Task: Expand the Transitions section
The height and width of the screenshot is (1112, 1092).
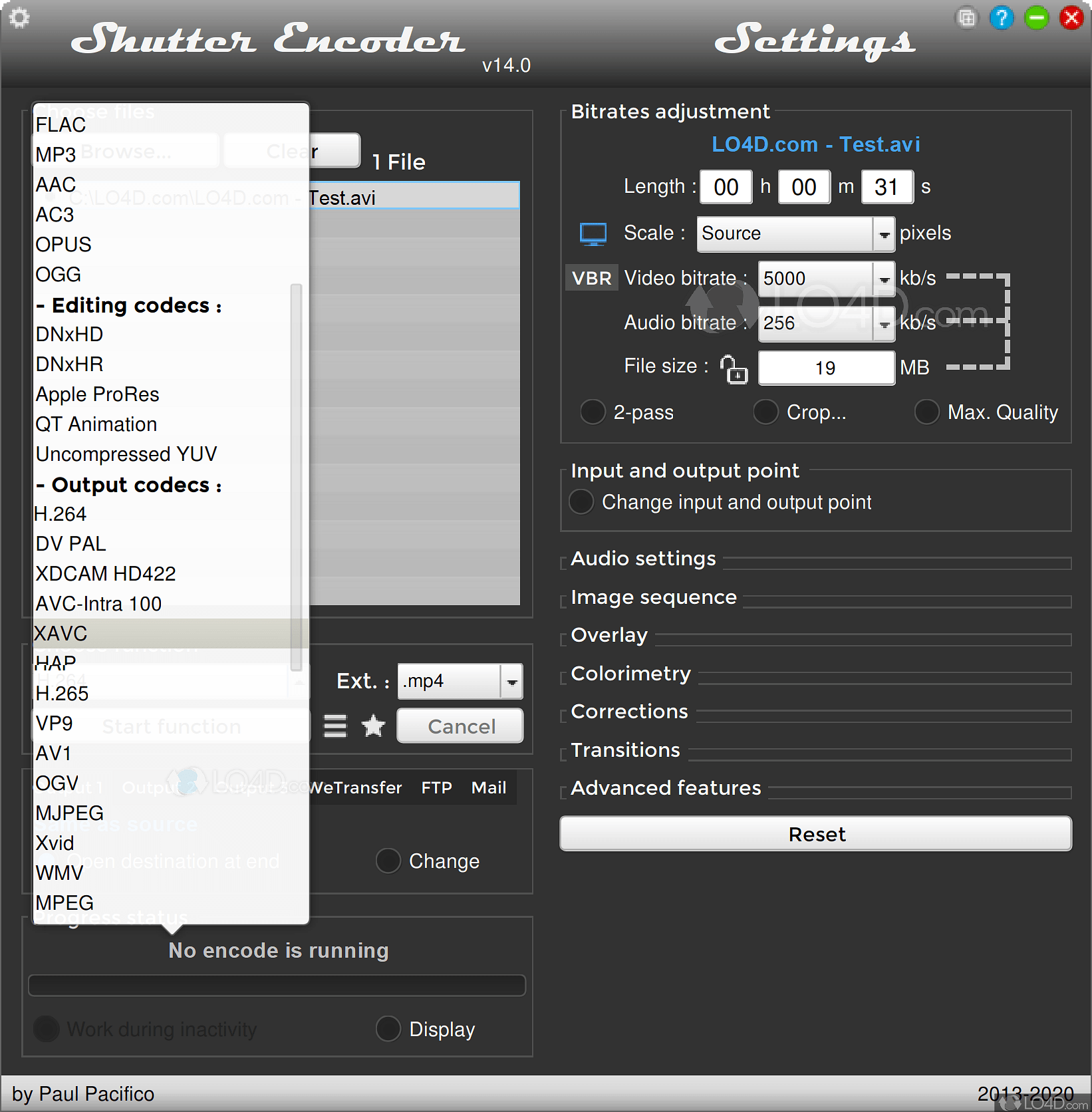Action: click(625, 750)
